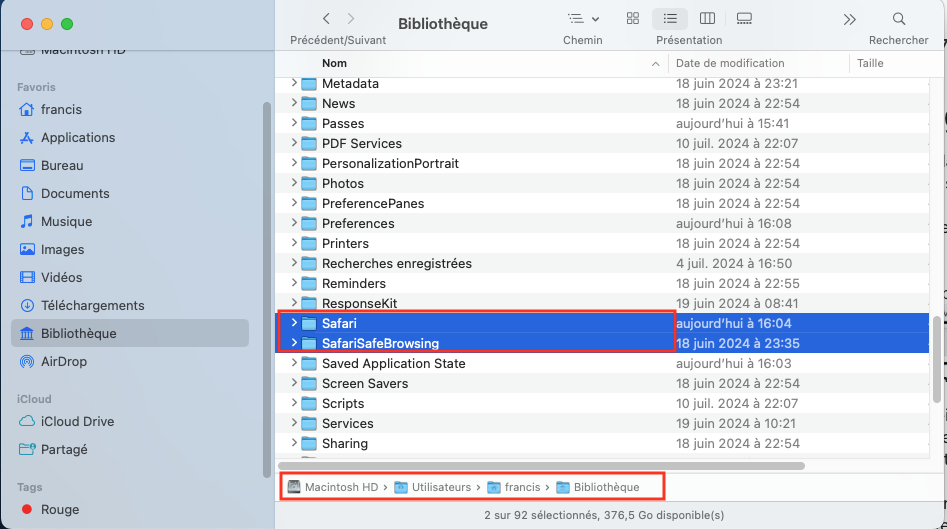Select Bibliothèque in sidebar
The width and height of the screenshot is (947, 529).
click(x=130, y=333)
